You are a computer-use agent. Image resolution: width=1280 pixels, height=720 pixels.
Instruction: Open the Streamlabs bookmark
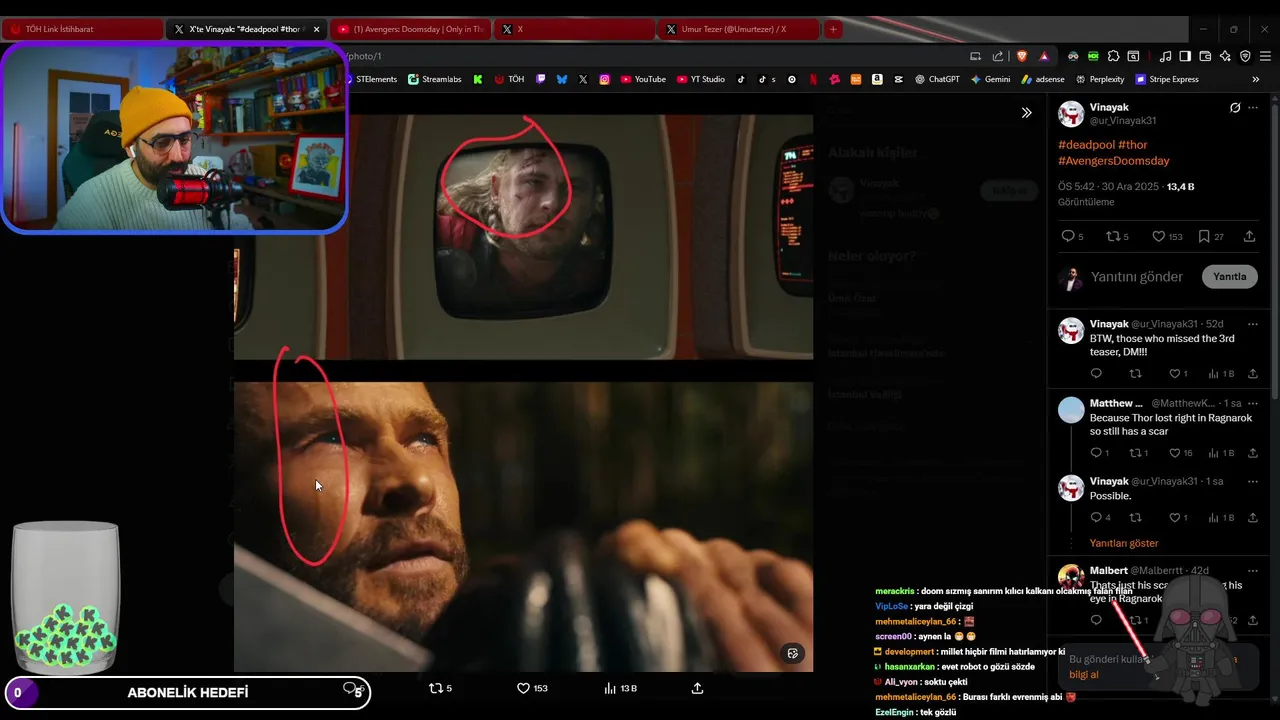[435, 79]
